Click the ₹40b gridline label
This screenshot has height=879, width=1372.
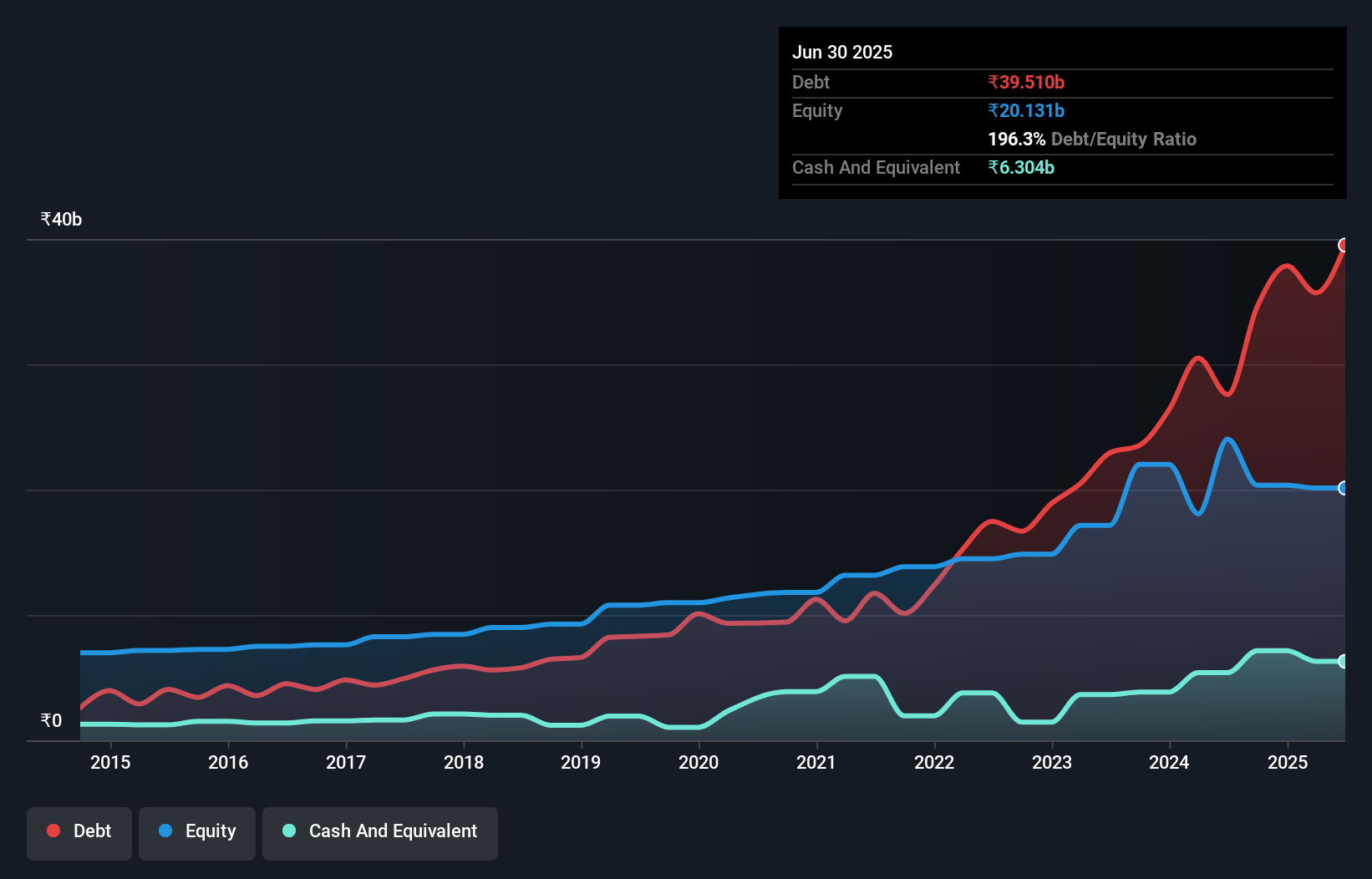click(x=59, y=219)
